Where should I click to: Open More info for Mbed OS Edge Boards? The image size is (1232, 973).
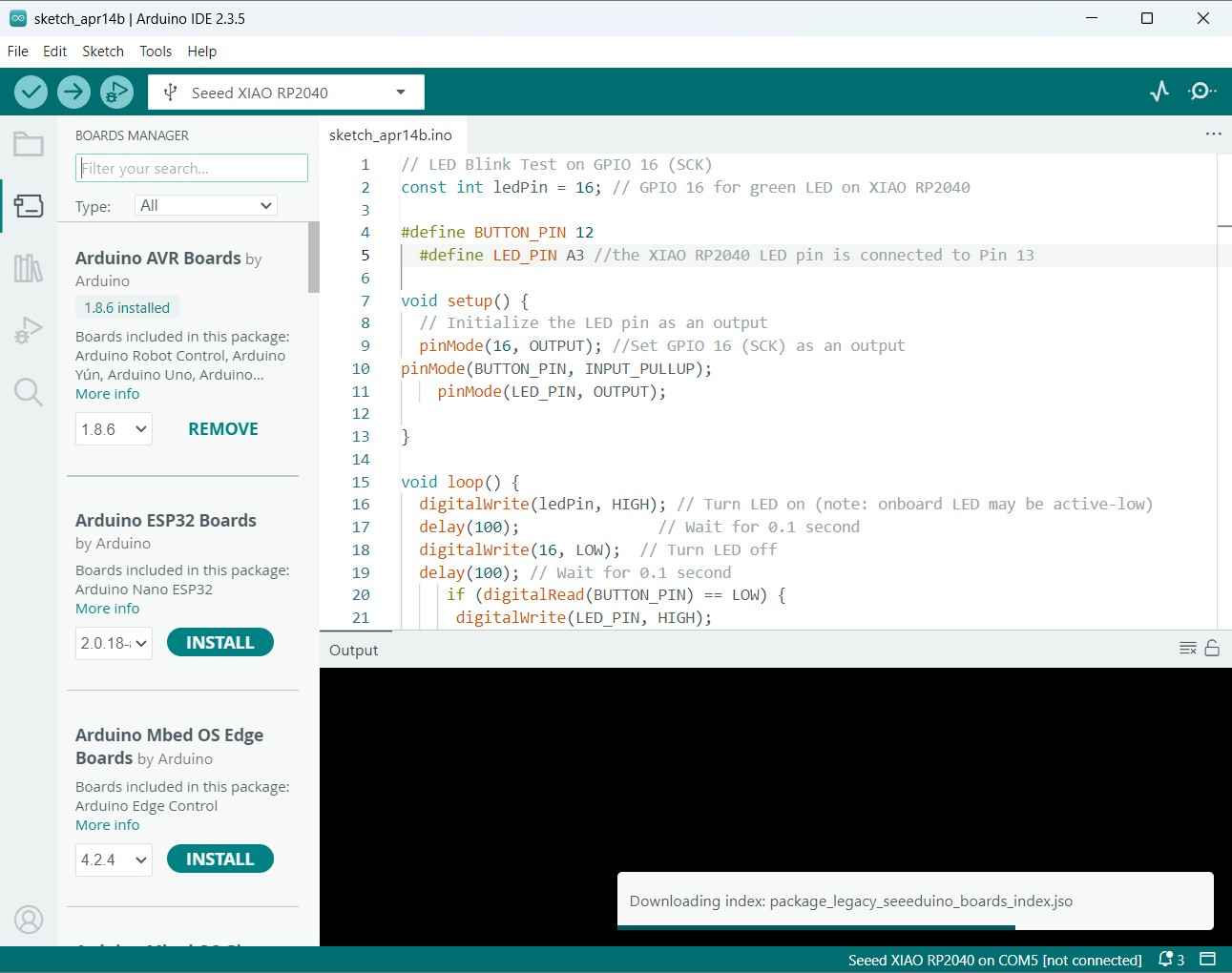click(x=108, y=825)
